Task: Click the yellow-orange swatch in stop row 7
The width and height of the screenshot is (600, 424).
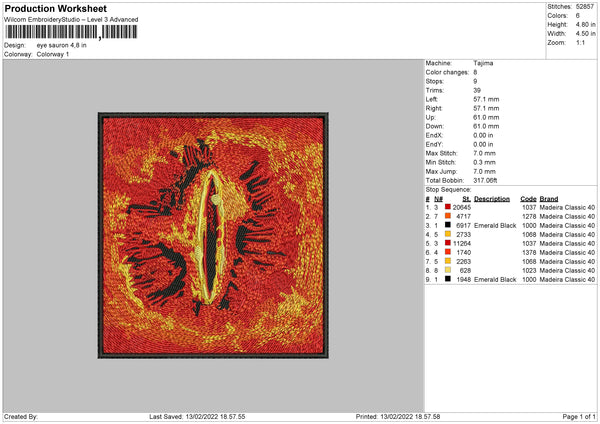Action: point(448,261)
